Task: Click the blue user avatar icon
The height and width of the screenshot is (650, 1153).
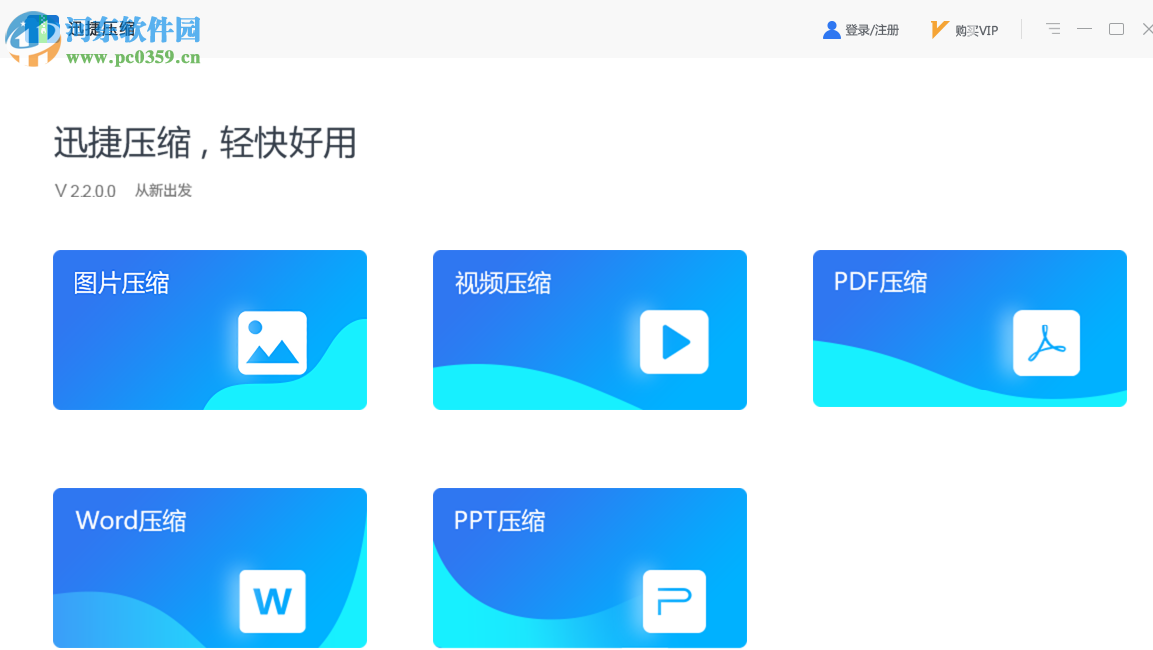Action: click(x=831, y=29)
